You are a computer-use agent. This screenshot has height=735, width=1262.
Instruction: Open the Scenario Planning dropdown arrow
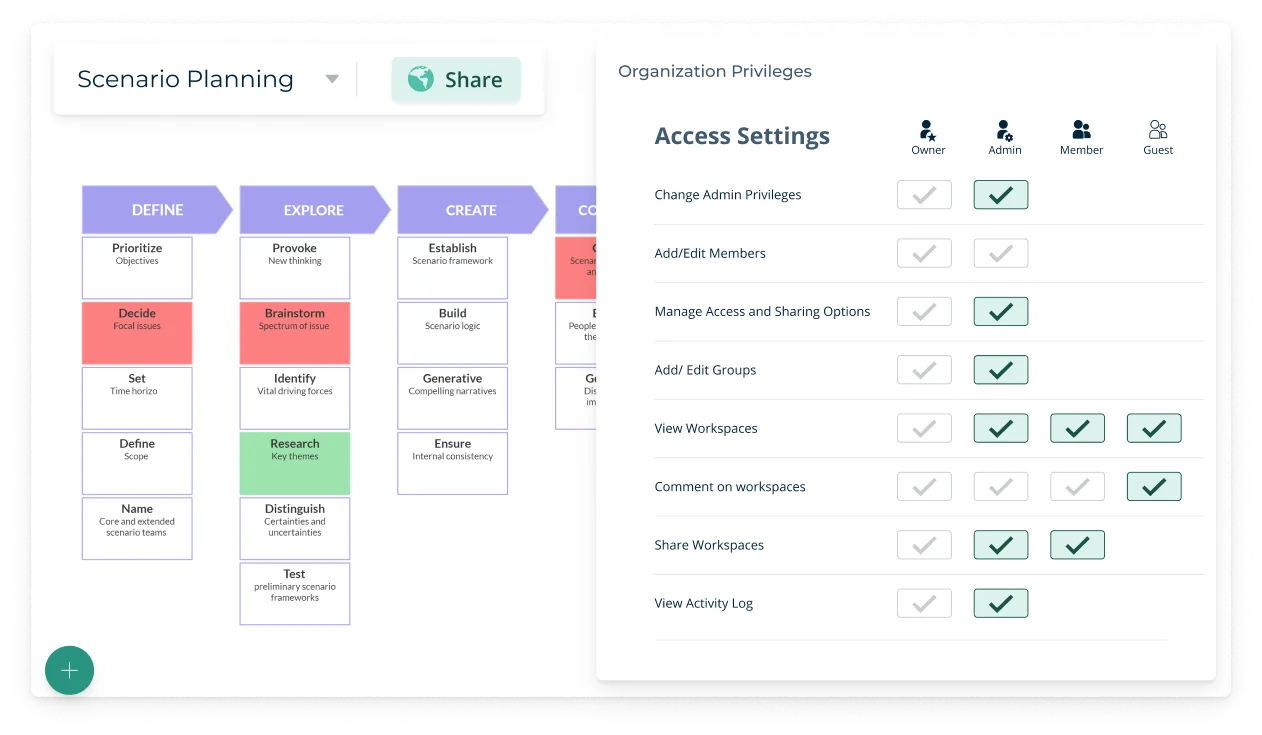[332, 80]
